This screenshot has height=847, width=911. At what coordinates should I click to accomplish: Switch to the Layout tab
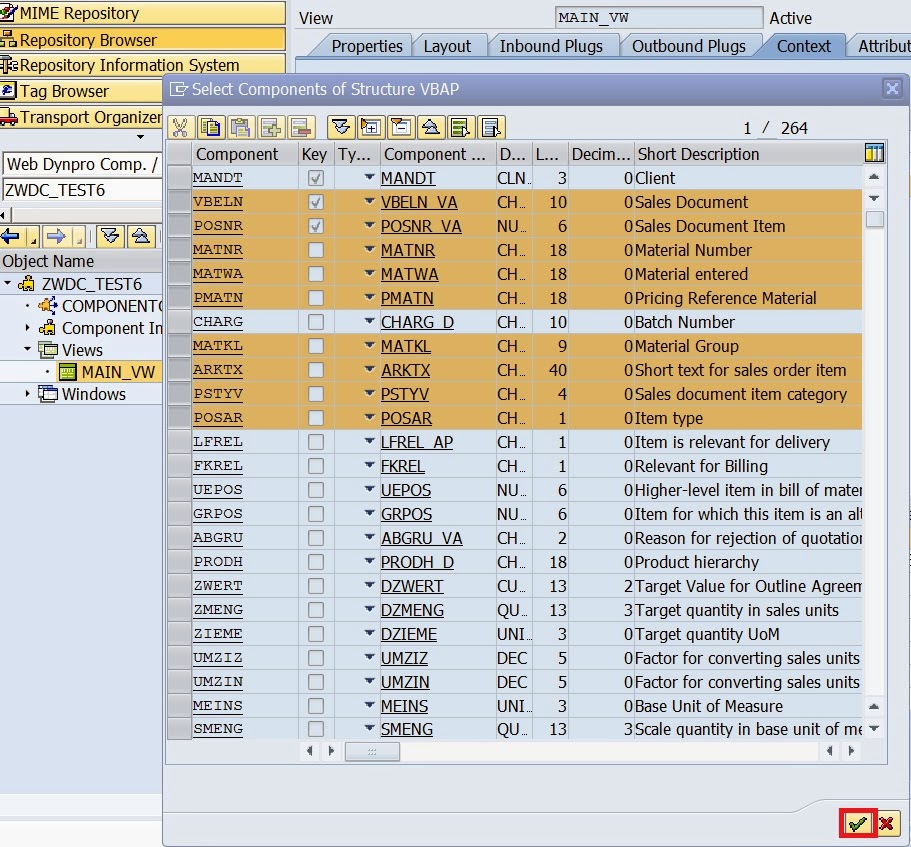tap(447, 46)
